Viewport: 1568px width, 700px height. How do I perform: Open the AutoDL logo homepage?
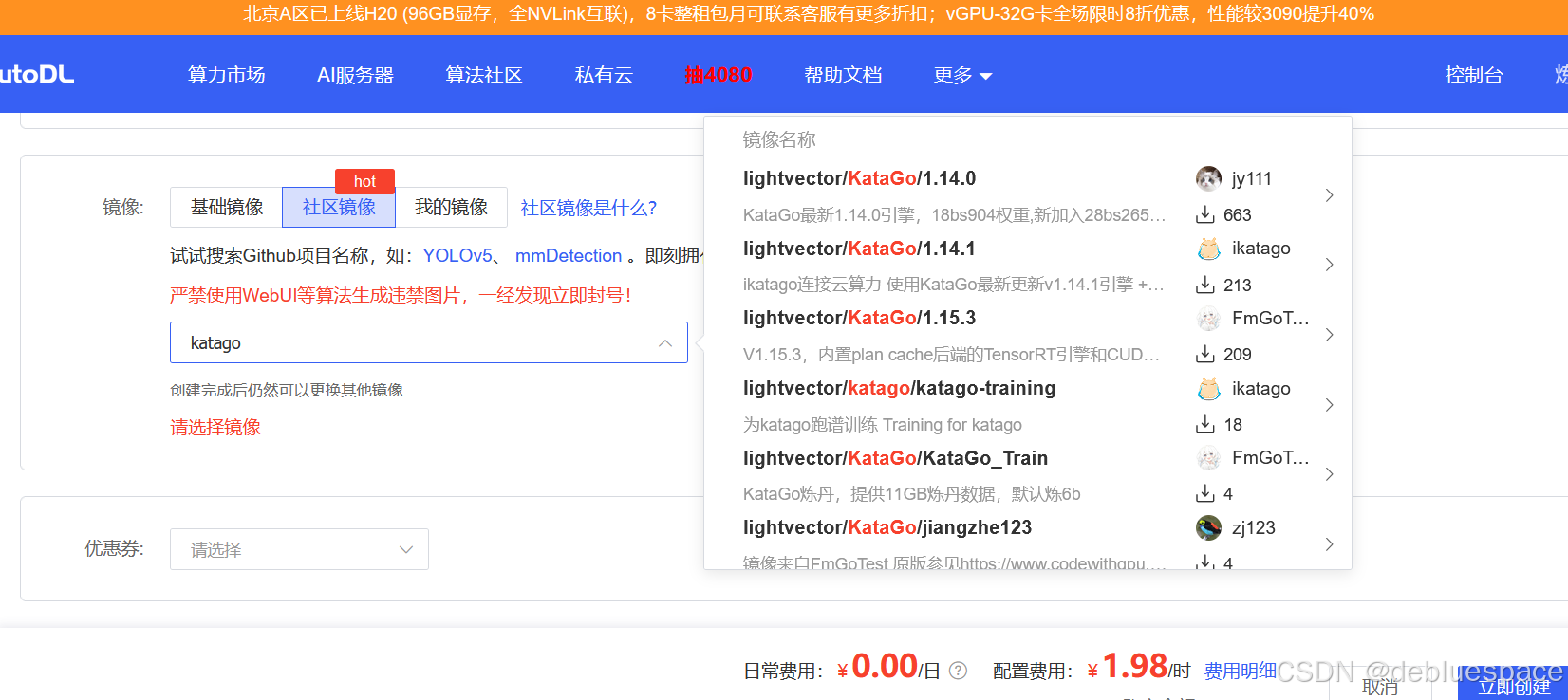[36, 75]
